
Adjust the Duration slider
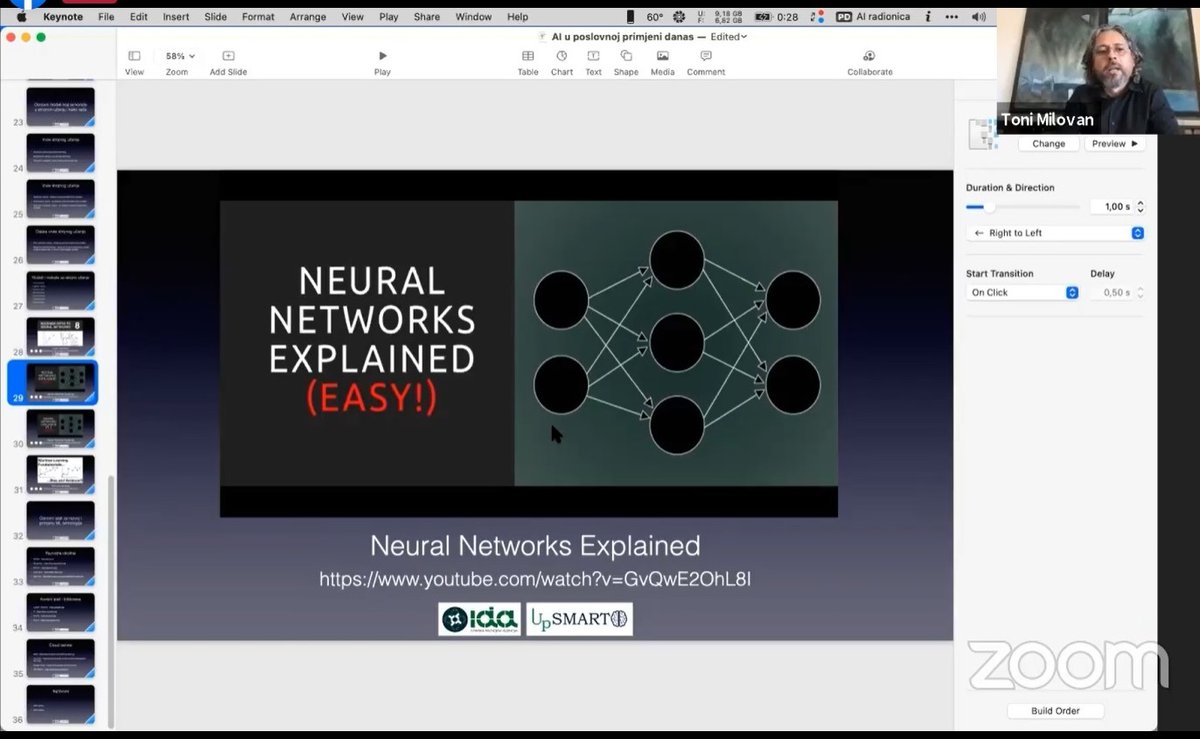point(1023,207)
